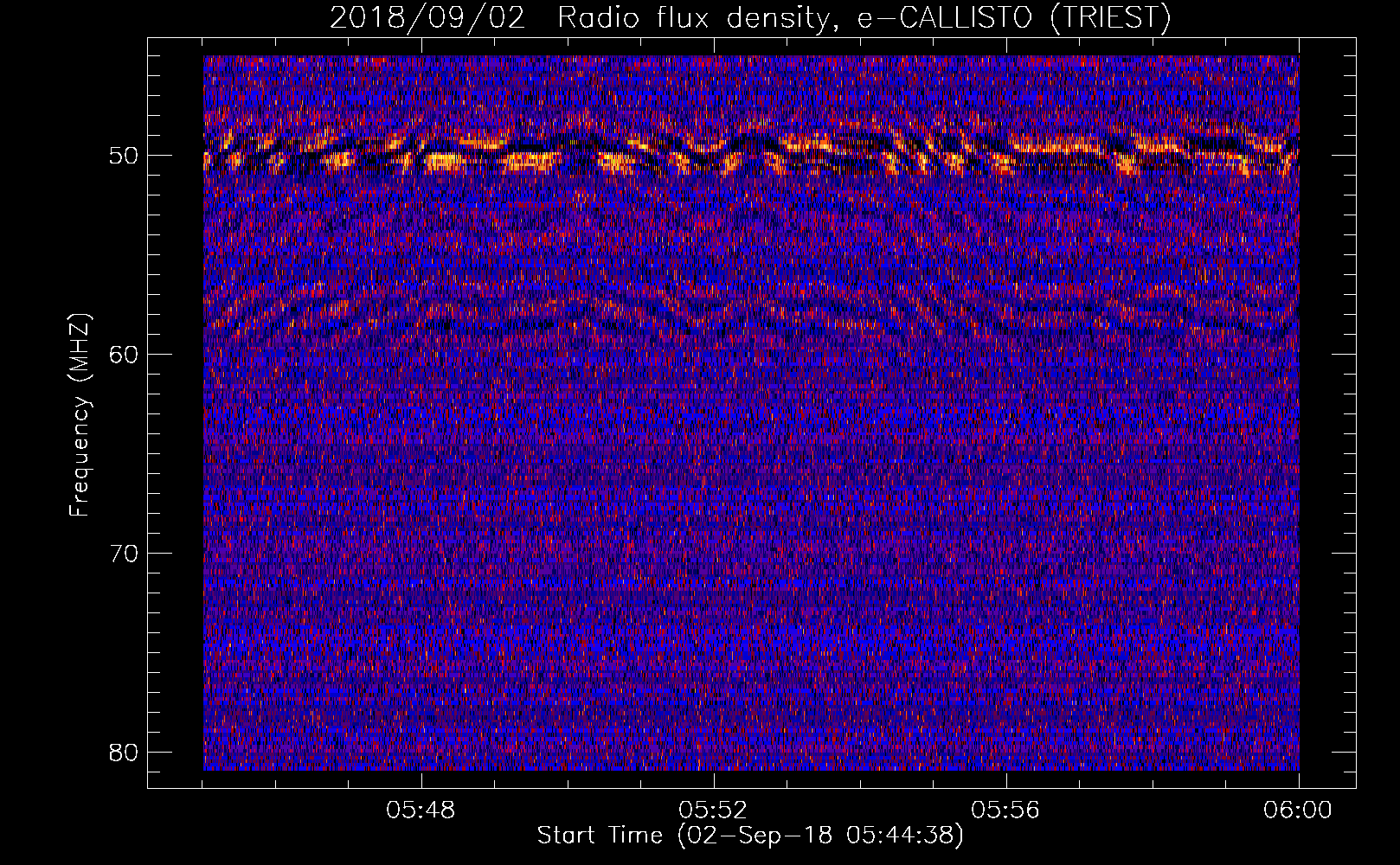The width and height of the screenshot is (1400, 865).
Task: Click the 70 frequency tick label
Action: pos(125,554)
